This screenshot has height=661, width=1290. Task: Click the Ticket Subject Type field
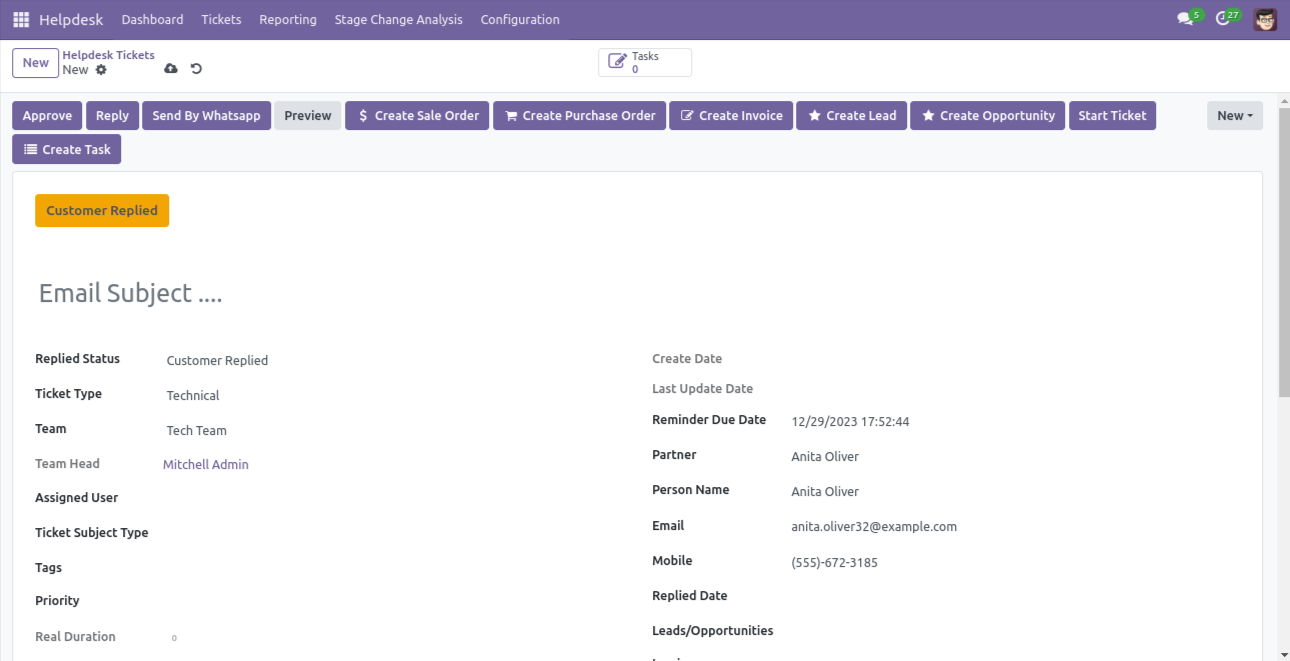pyautogui.click(x=395, y=533)
